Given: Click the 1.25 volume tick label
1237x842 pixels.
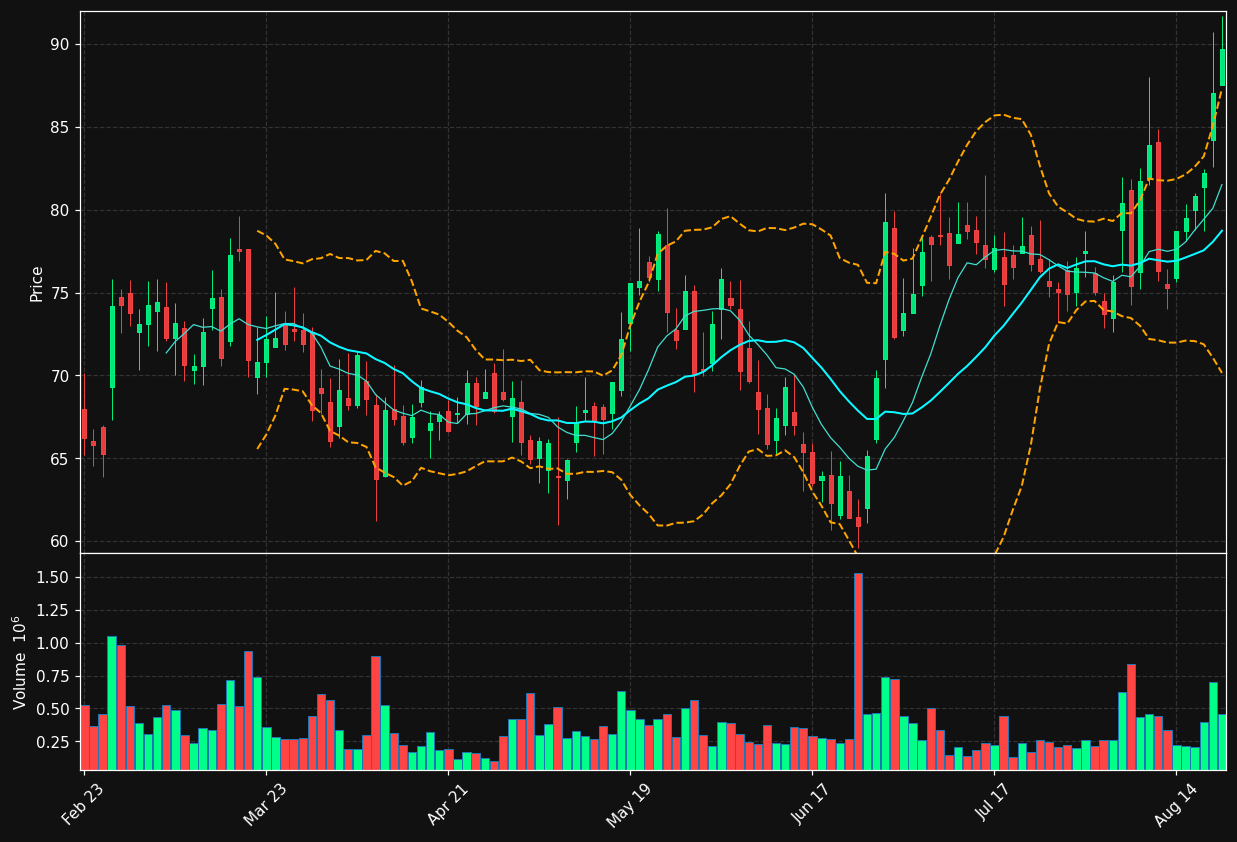Looking at the screenshot, I should click(x=54, y=610).
